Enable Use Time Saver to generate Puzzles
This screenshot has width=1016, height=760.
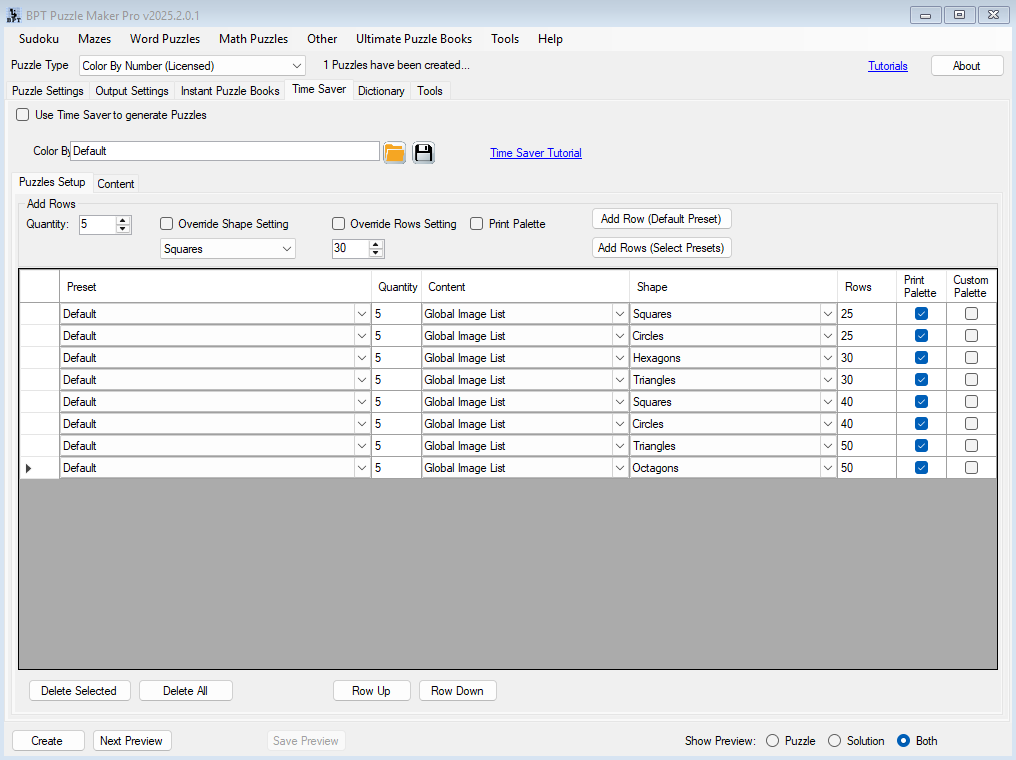coord(23,115)
